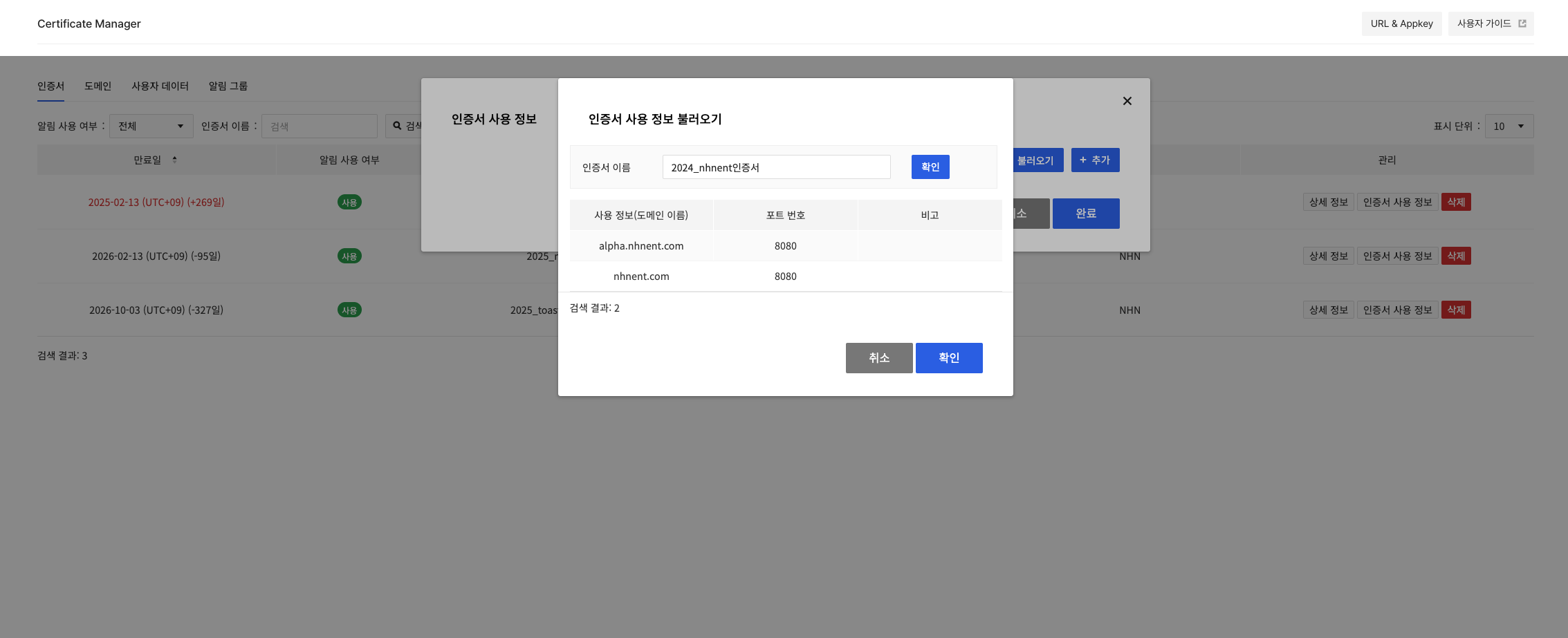Click the URL & Appkey button
This screenshot has width=1568, height=638.
[1401, 24]
